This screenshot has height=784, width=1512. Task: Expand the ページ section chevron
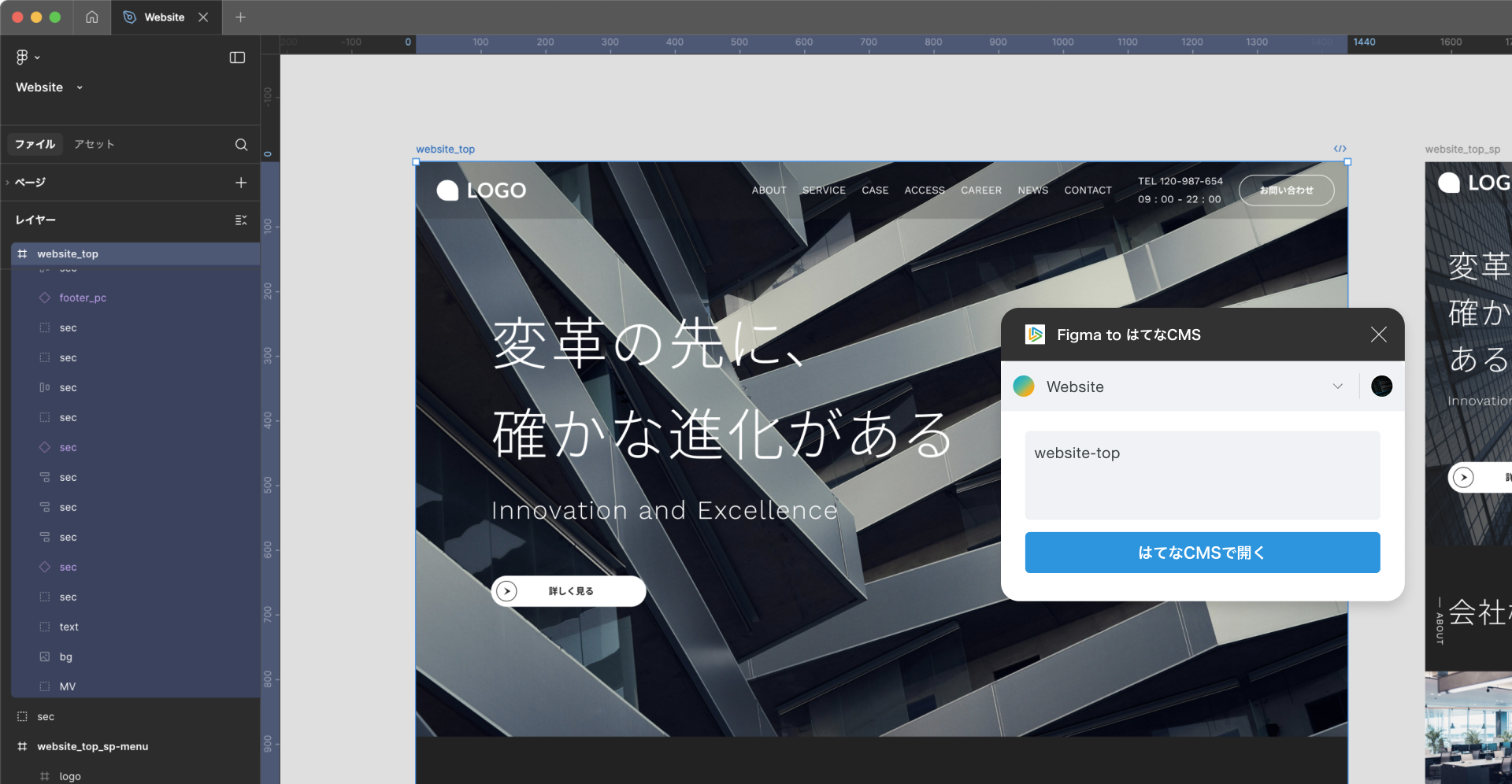click(8, 183)
